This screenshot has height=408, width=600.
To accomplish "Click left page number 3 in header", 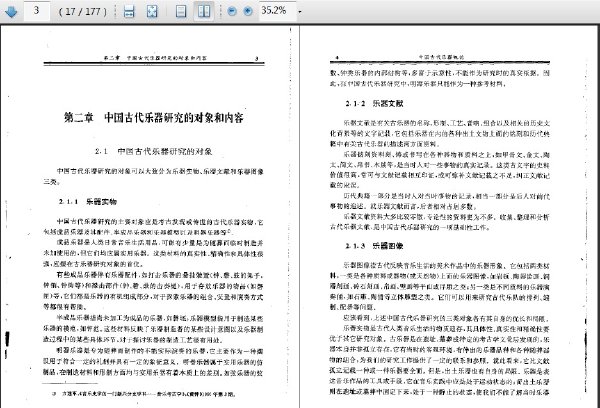I will pyautogui.click(x=257, y=58).
